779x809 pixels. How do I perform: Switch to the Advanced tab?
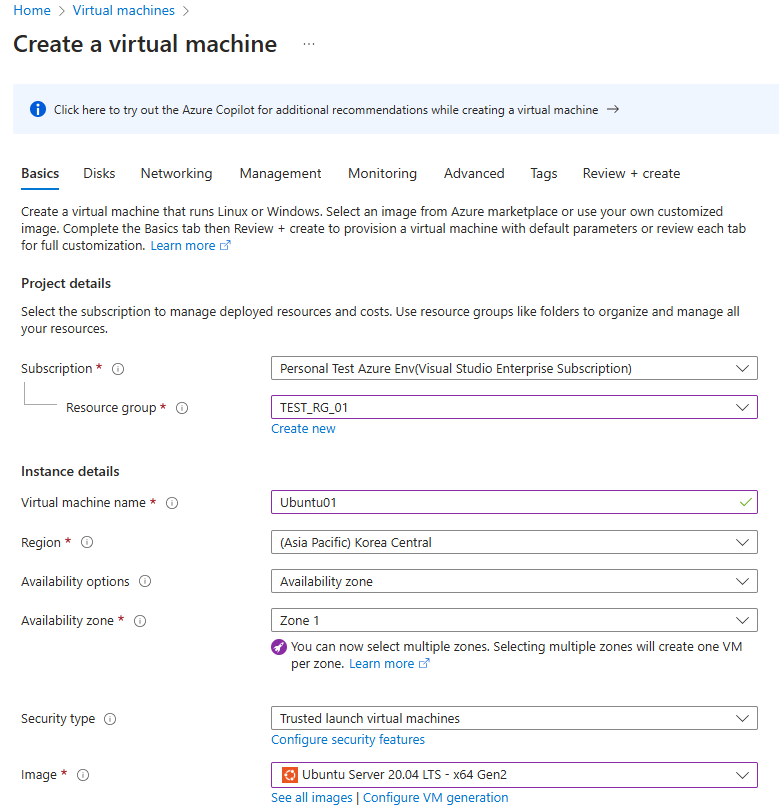point(474,174)
